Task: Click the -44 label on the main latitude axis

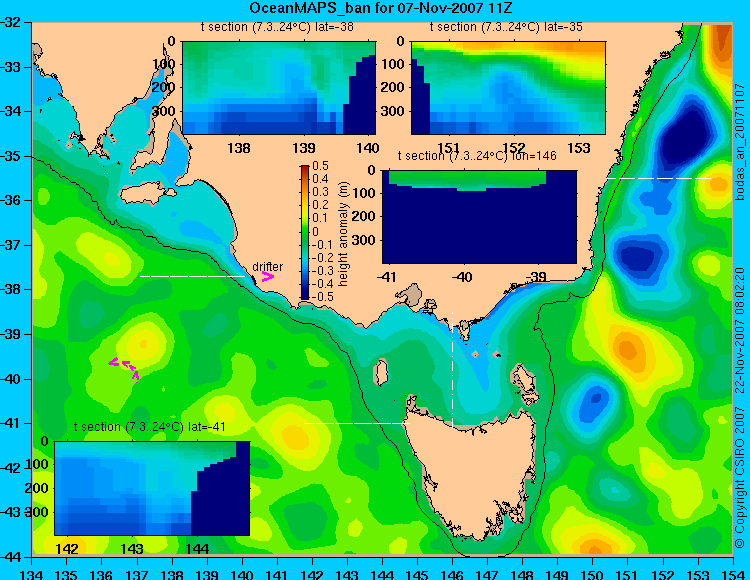Action: click(11, 557)
